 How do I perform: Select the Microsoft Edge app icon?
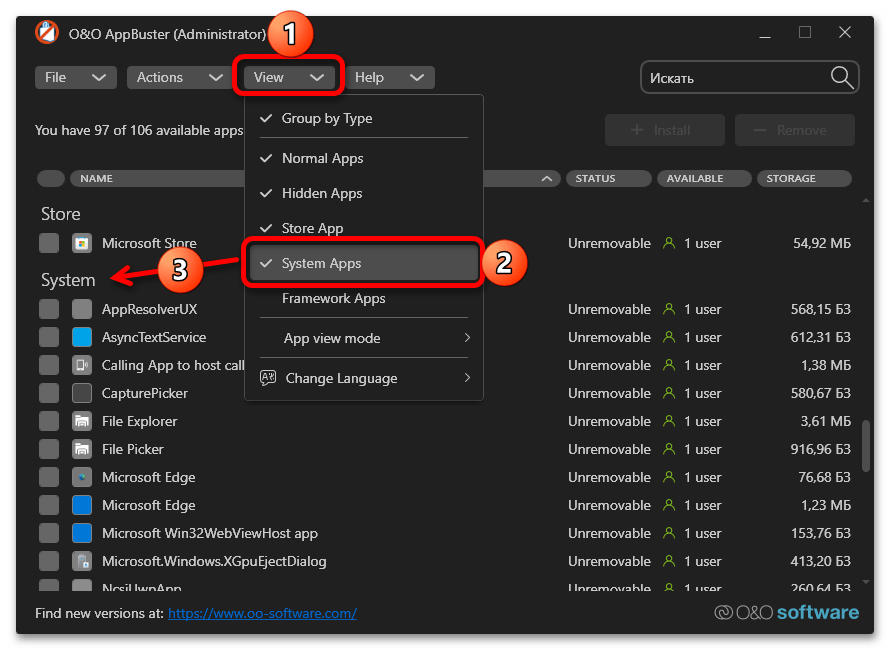[x=82, y=477]
